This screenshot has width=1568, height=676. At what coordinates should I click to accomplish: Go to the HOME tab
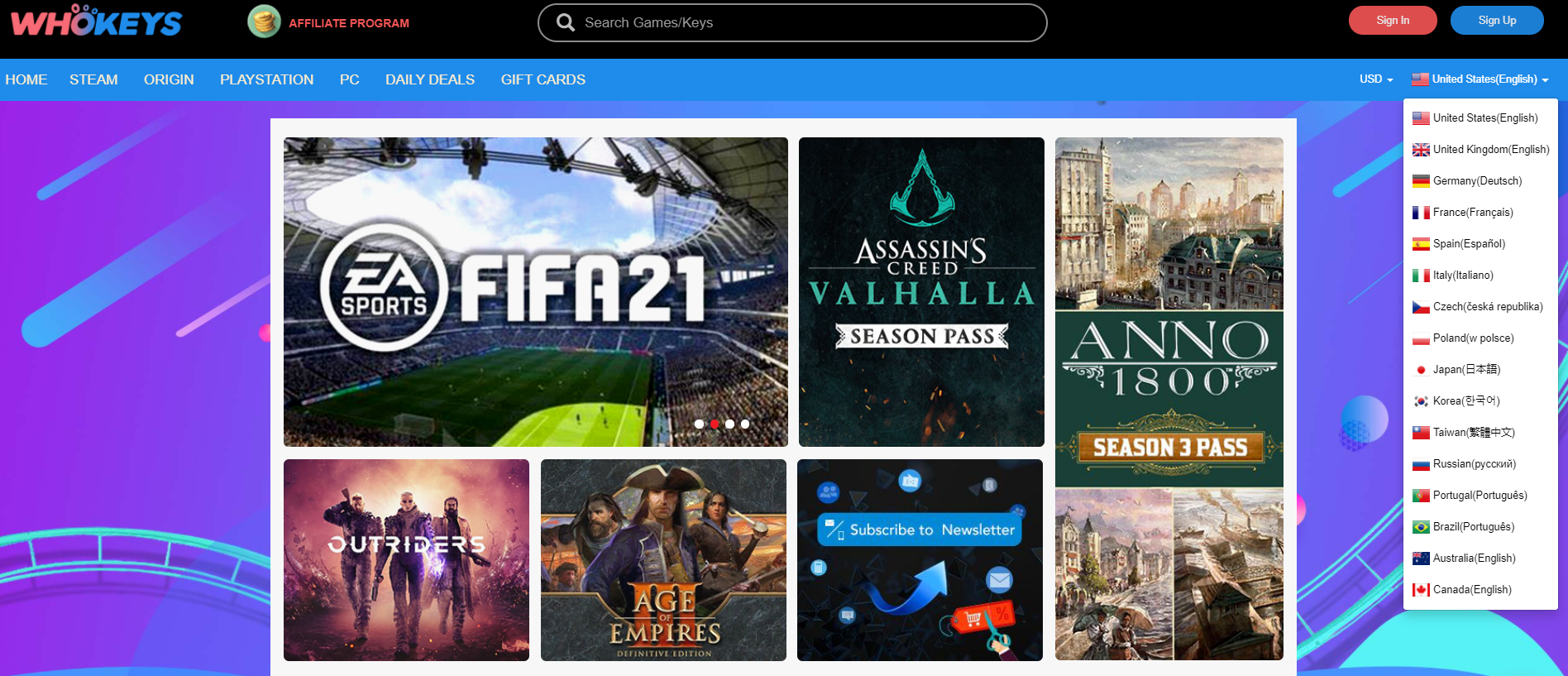pyautogui.click(x=26, y=79)
